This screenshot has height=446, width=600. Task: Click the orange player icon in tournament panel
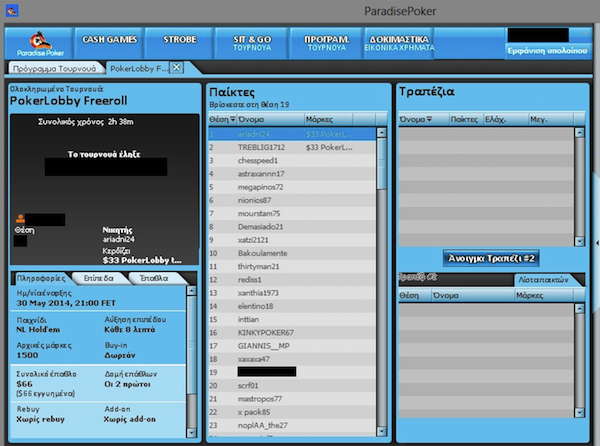pyautogui.click(x=20, y=218)
